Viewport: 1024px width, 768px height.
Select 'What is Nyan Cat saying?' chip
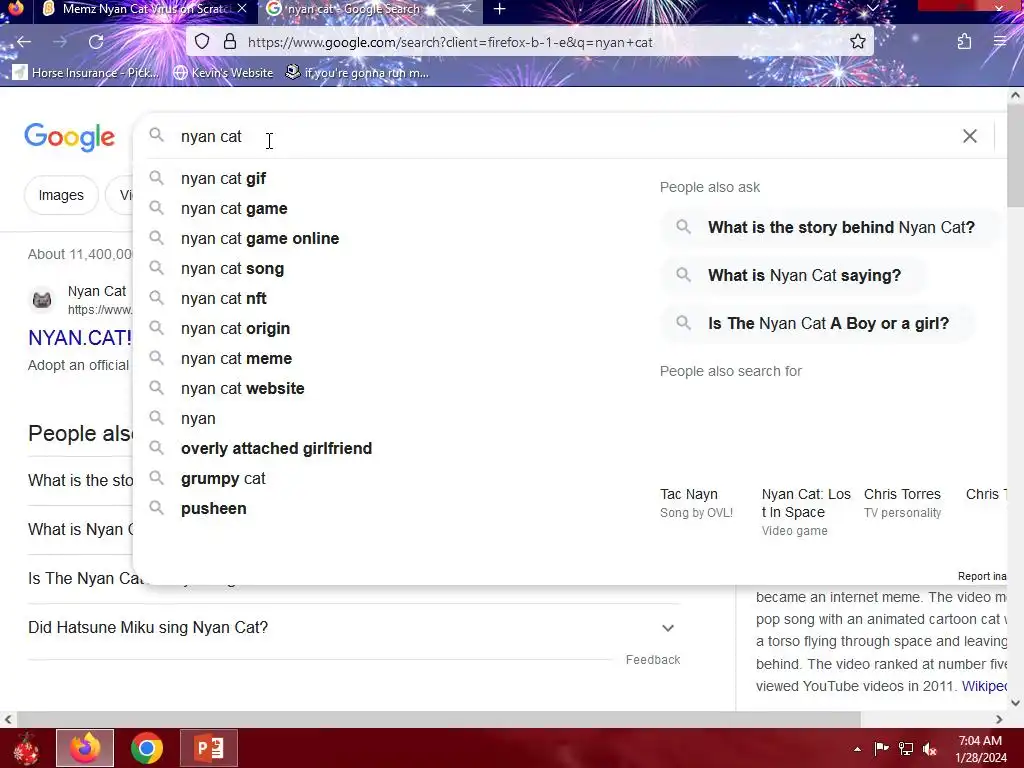792,276
